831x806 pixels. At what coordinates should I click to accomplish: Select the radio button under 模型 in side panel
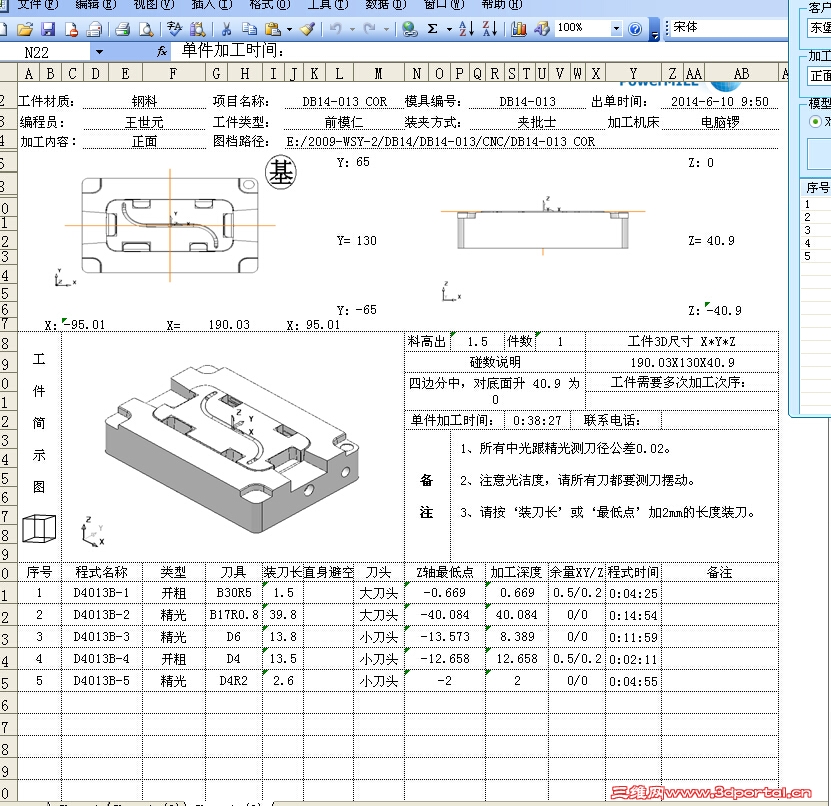click(815, 121)
